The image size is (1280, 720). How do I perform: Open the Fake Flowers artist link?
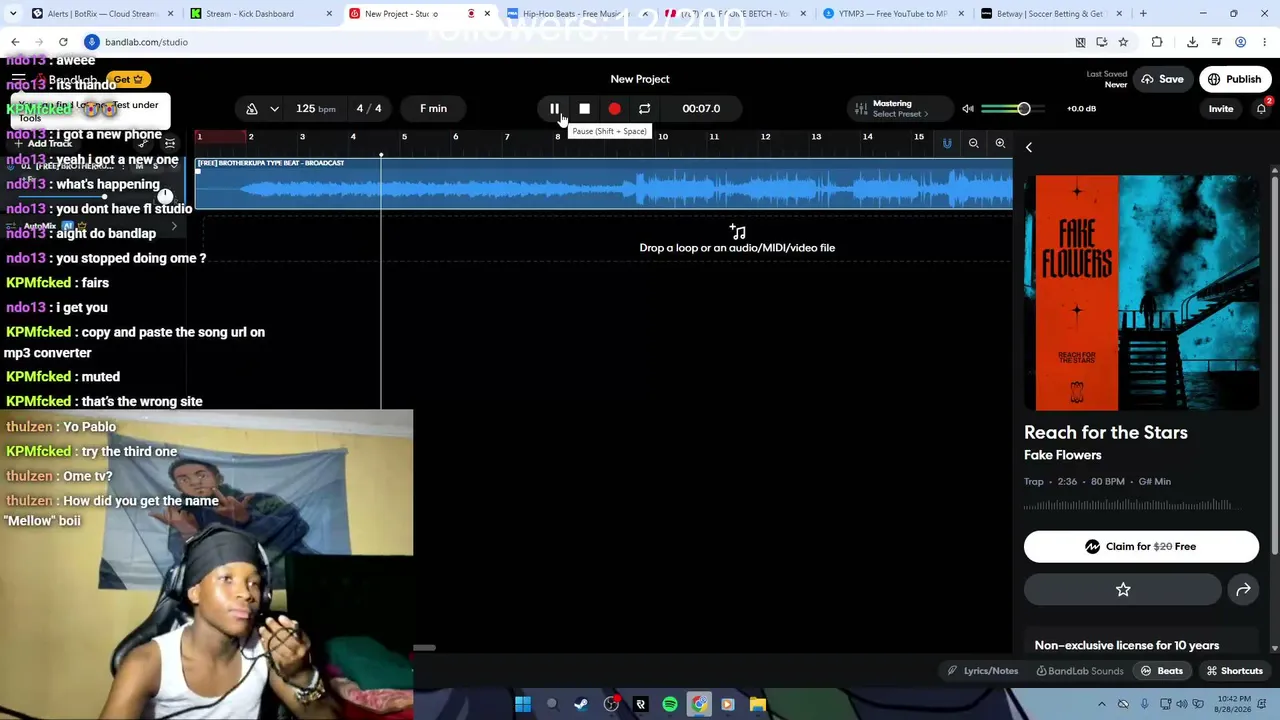point(1062,455)
